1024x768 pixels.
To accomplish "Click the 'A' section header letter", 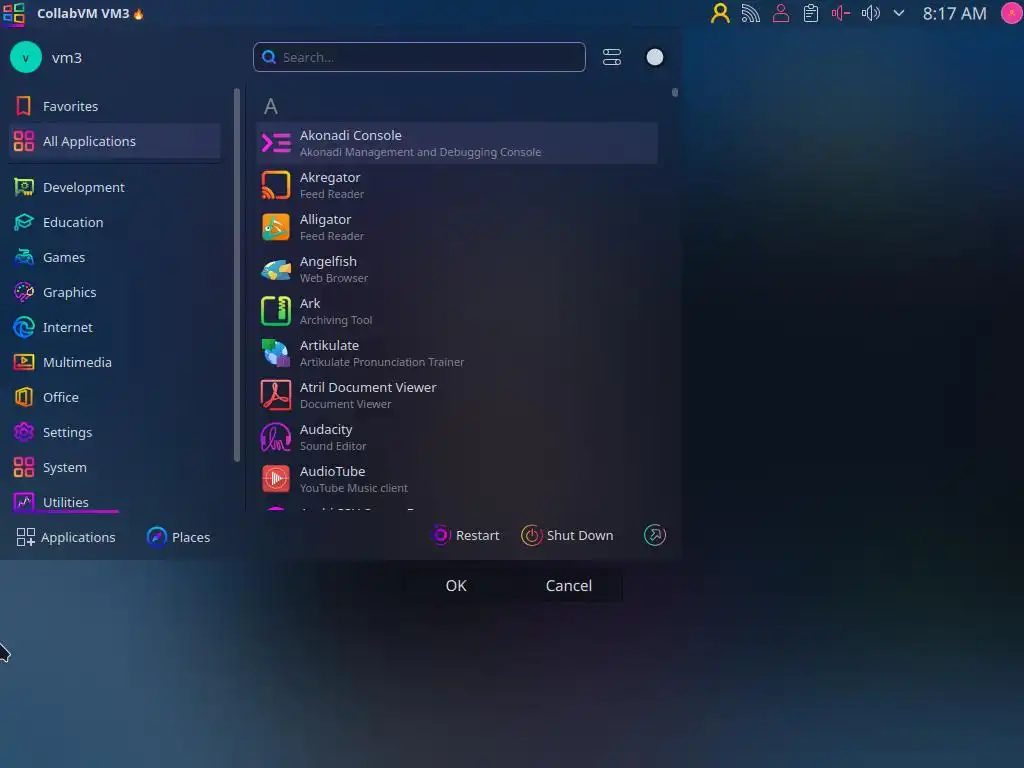I will click(270, 106).
